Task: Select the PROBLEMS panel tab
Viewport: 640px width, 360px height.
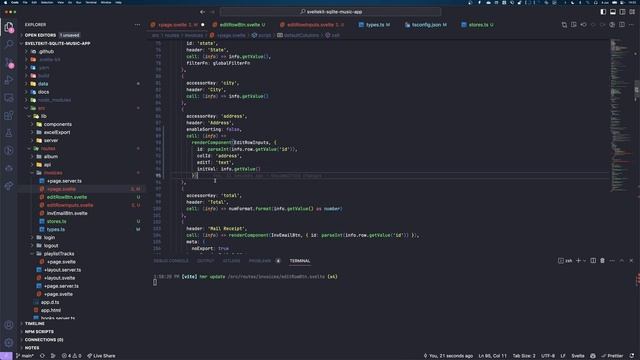Action: (x=260, y=261)
